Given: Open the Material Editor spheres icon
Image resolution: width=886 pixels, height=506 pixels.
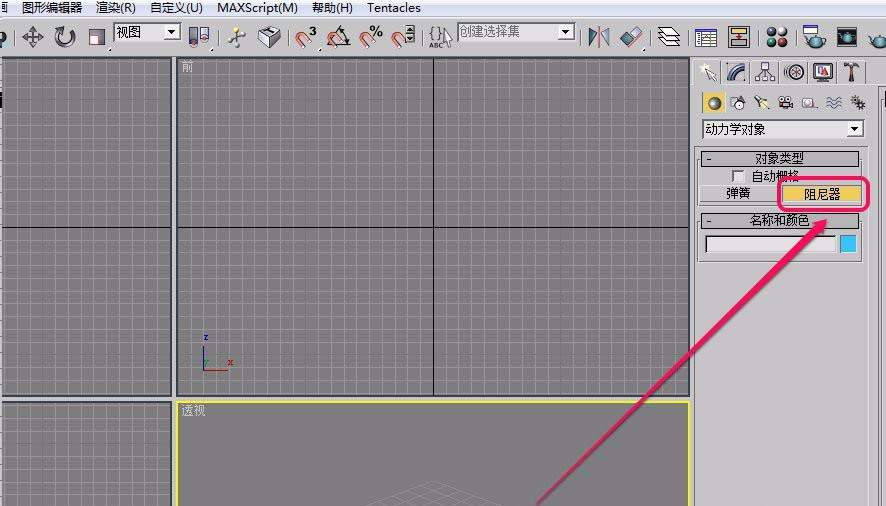Looking at the screenshot, I should click(x=777, y=37).
